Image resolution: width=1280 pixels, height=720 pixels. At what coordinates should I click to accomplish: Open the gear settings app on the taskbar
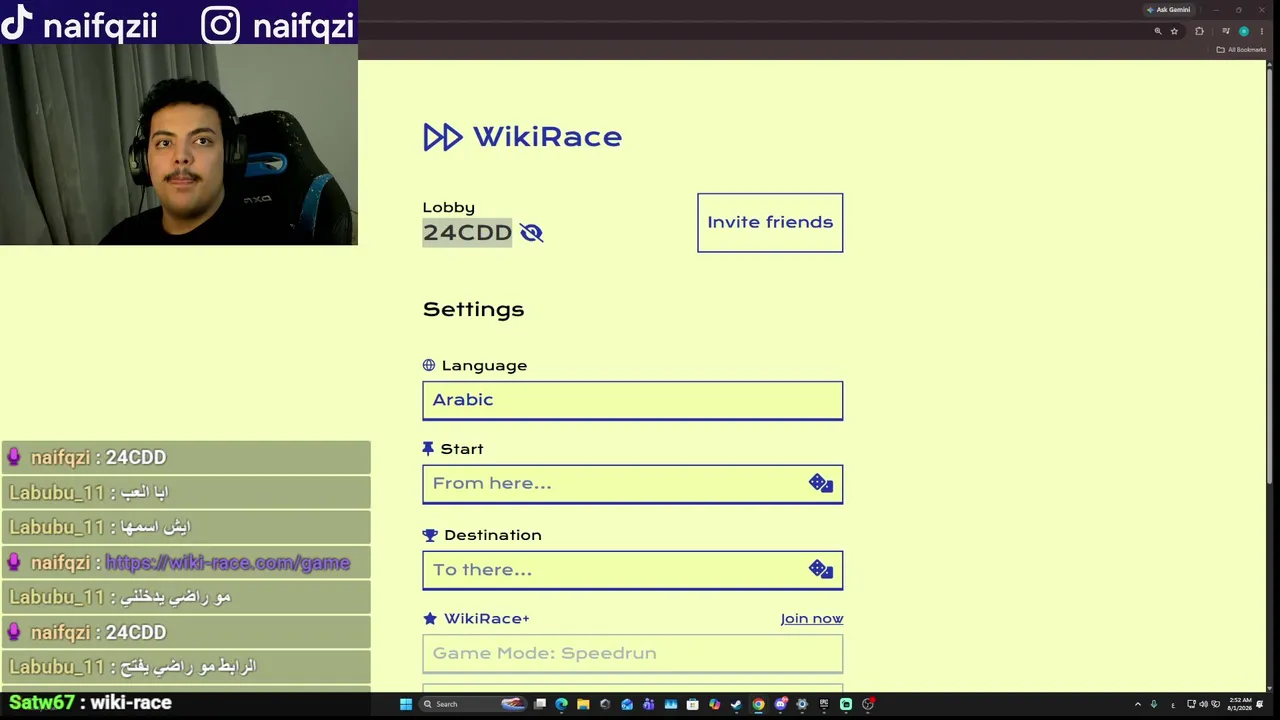tap(802, 704)
